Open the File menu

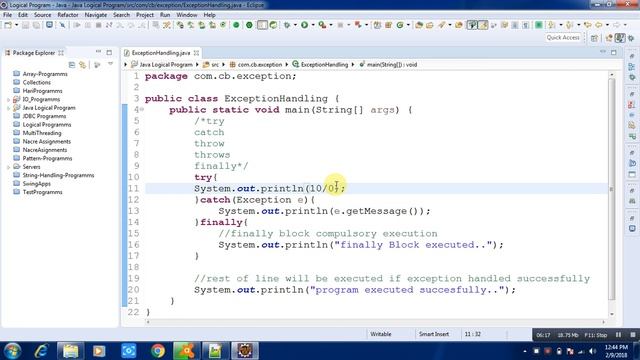point(7,15)
